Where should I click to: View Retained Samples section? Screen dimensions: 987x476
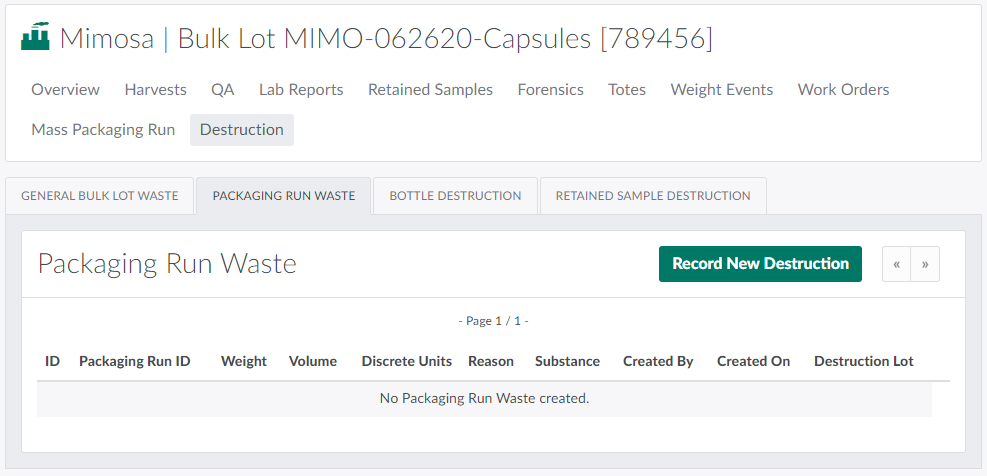(430, 90)
